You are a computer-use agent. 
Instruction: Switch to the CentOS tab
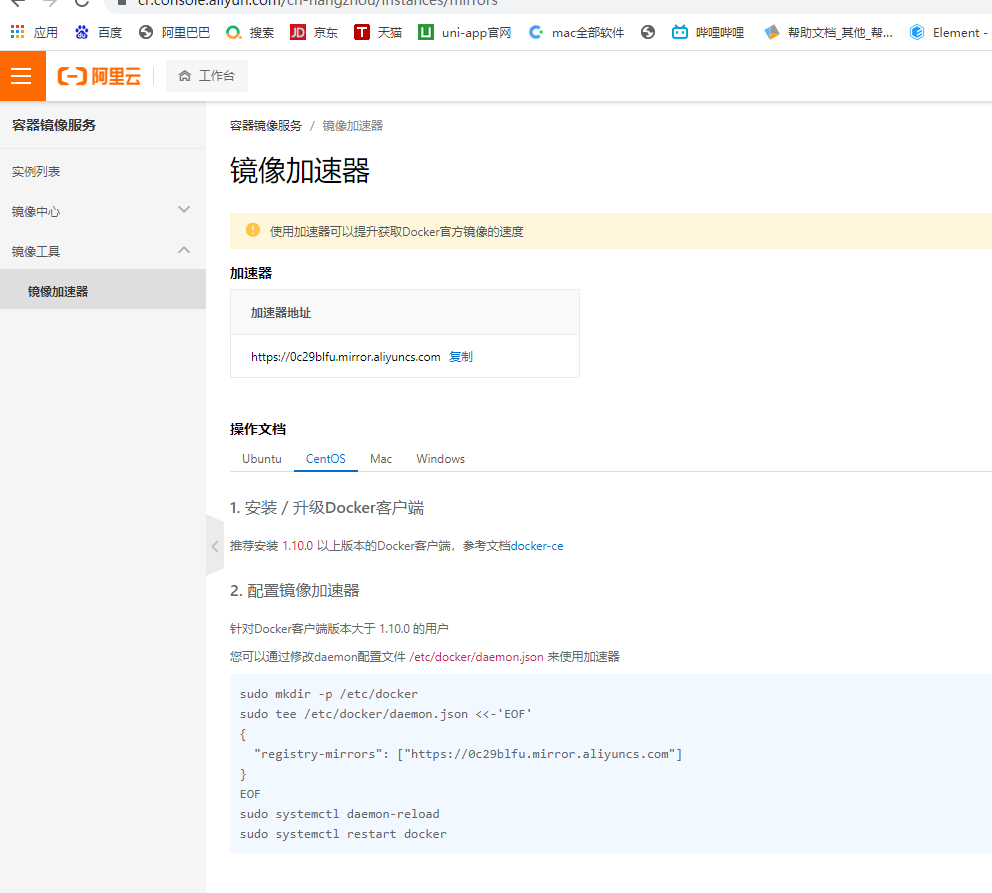[x=326, y=459]
